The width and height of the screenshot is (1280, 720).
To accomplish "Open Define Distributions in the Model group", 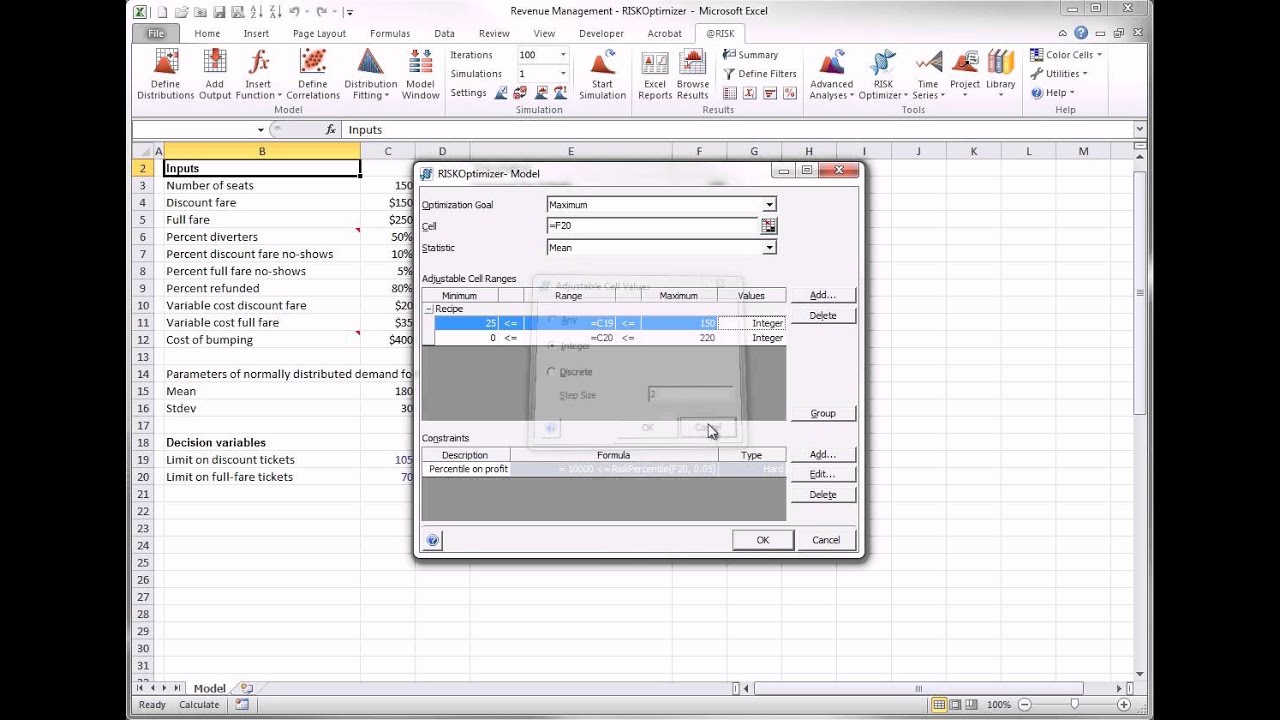I will (x=165, y=75).
